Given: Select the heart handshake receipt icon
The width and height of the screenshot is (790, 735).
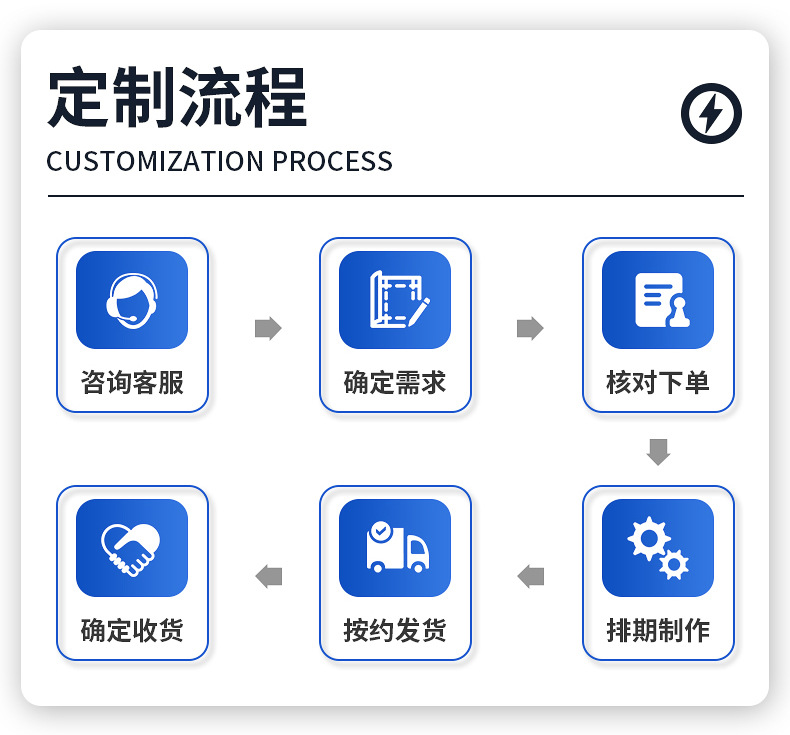Looking at the screenshot, I should pyautogui.click(x=132, y=548).
